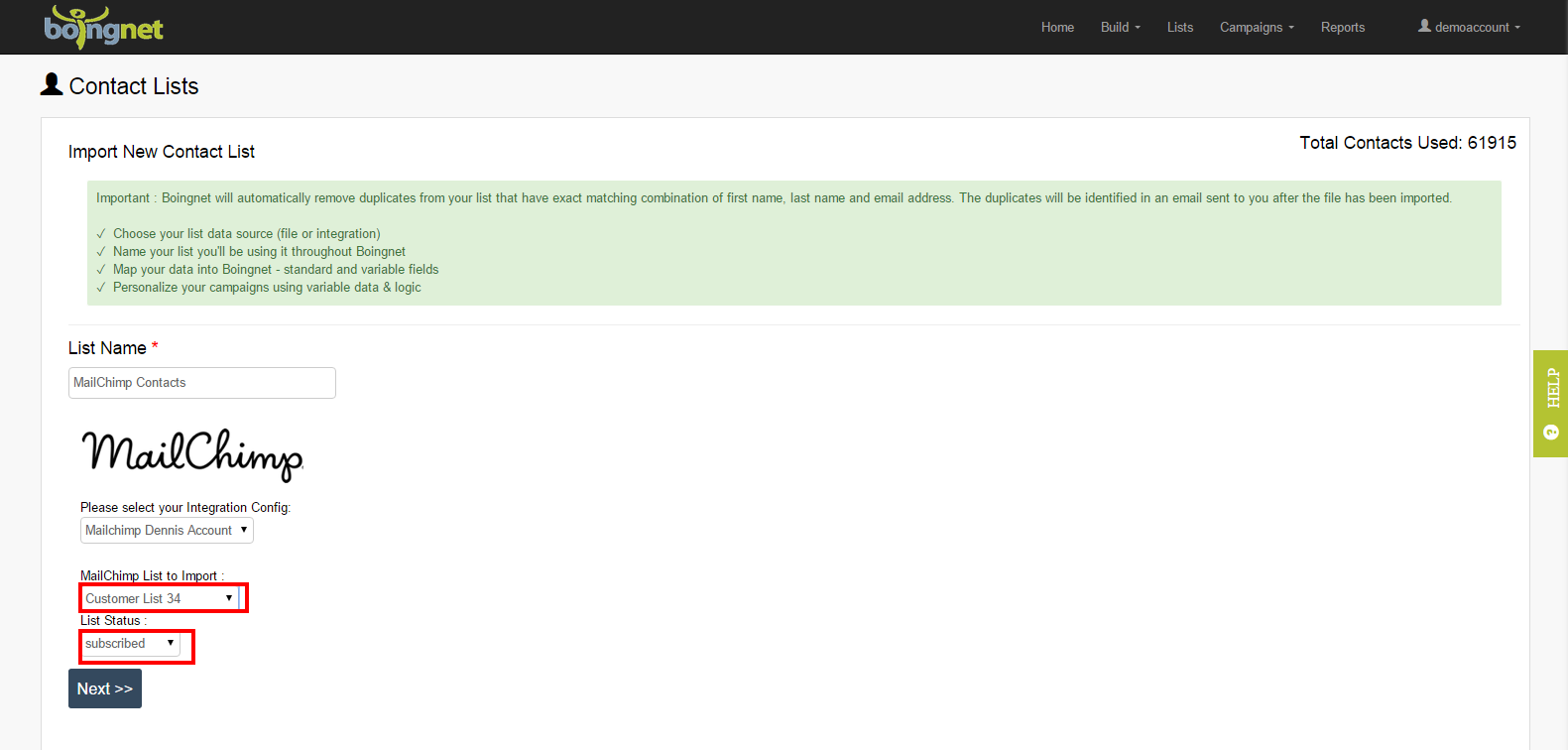Click the user icon beside demoaccount
This screenshot has width=1568, height=750.
pyautogui.click(x=1424, y=26)
